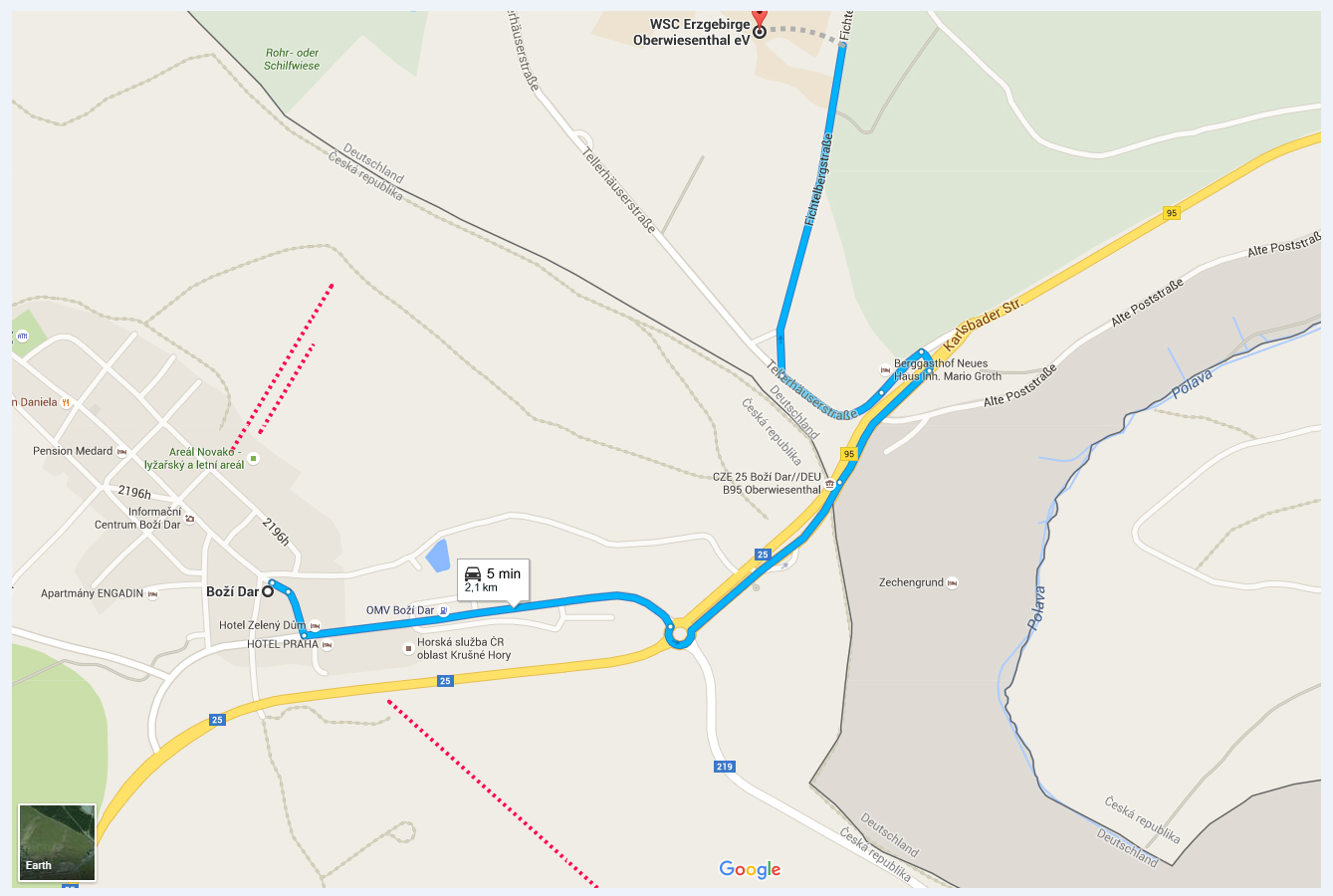1333x896 pixels.
Task: Click the Apartmány ENGADIN lodging icon
Action: (x=153, y=594)
